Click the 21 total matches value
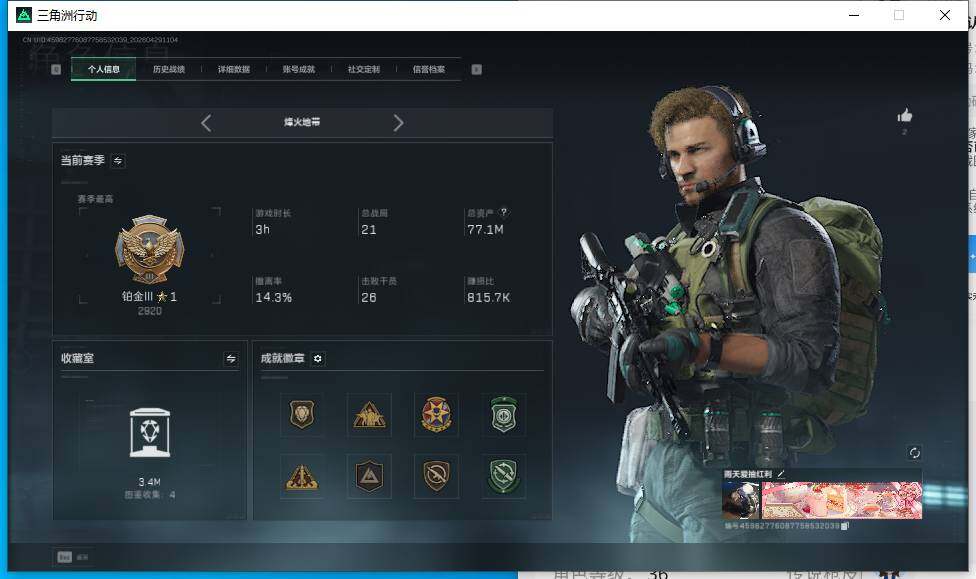Image resolution: width=976 pixels, height=579 pixels. pyautogui.click(x=369, y=230)
